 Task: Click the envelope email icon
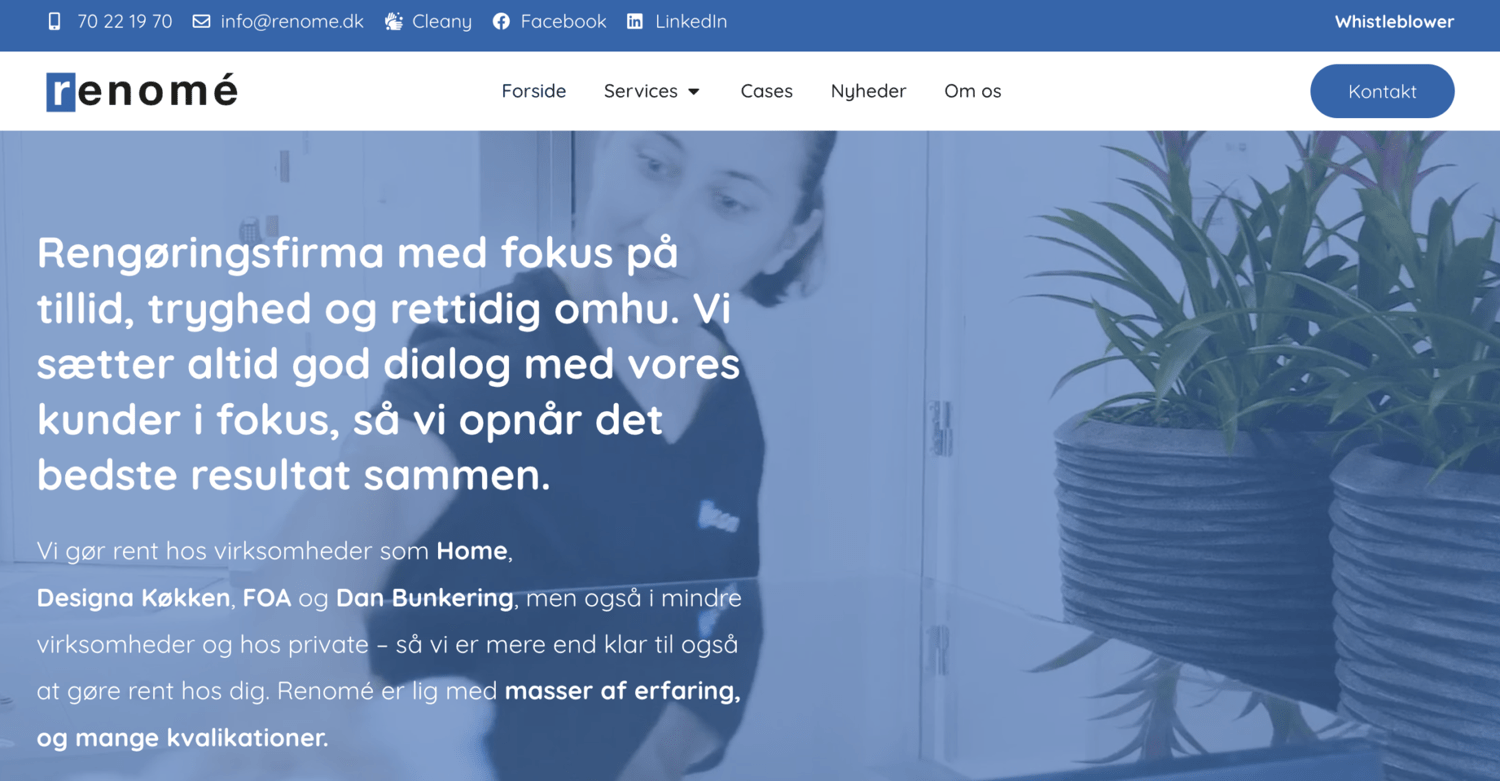click(201, 21)
